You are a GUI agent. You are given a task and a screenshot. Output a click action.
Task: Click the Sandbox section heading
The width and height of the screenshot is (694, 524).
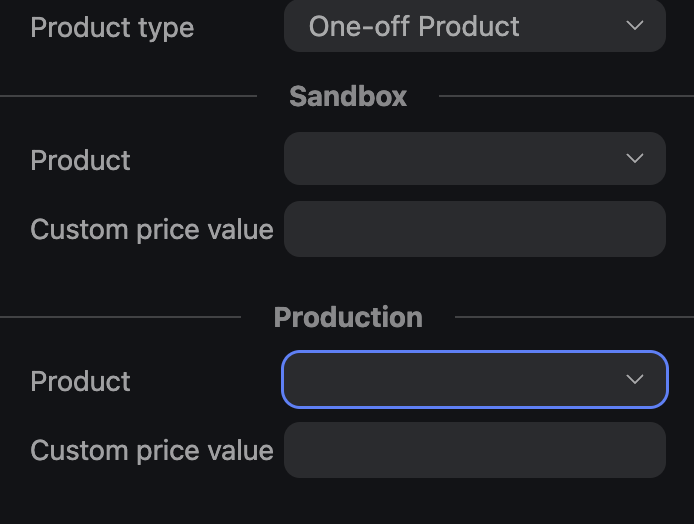pos(348,96)
